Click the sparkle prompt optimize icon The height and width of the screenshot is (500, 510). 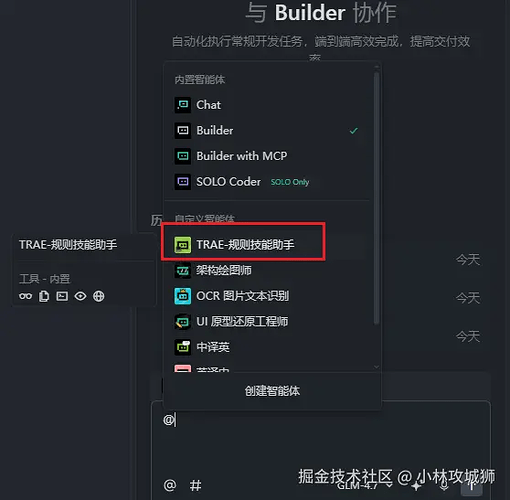(x=417, y=485)
